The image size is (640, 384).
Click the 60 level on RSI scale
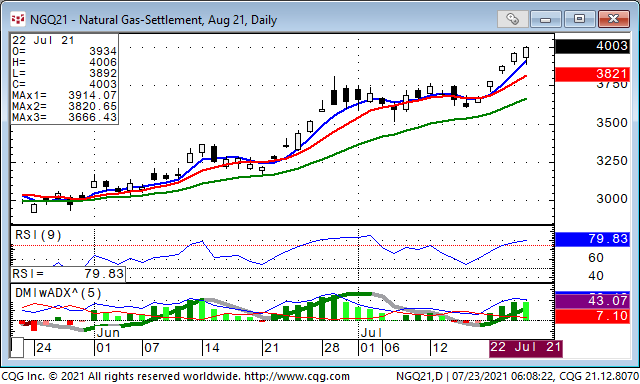tap(596, 258)
